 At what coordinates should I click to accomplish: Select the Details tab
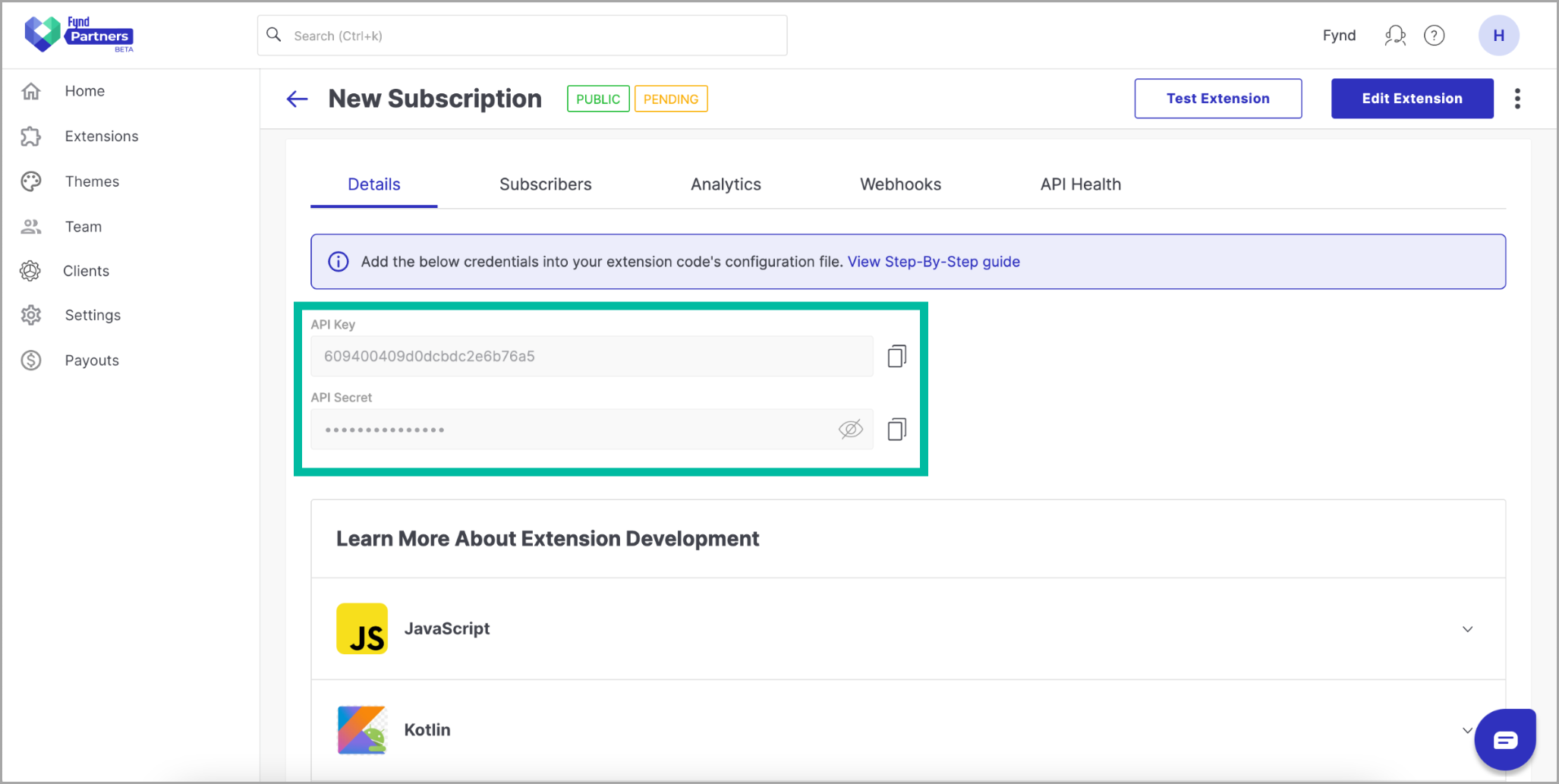tap(374, 184)
